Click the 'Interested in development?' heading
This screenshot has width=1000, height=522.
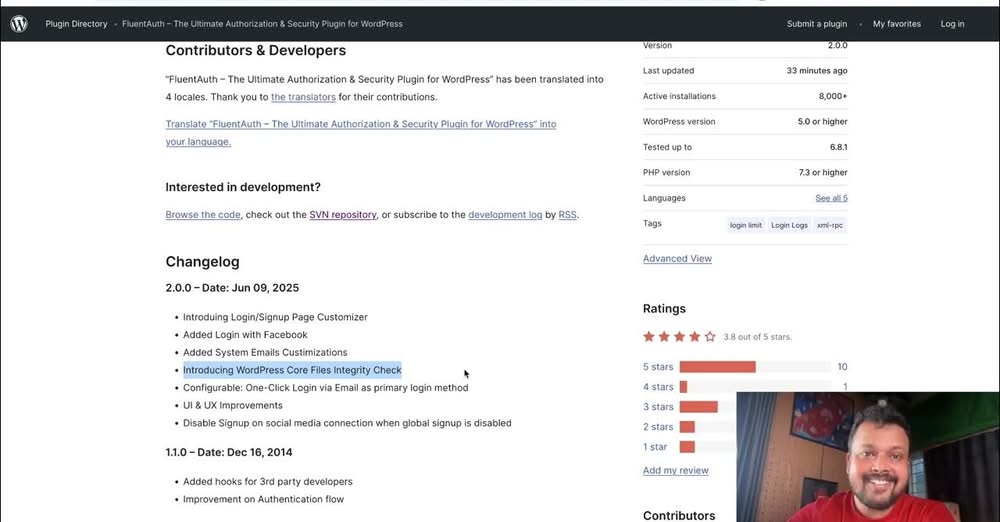coord(243,187)
